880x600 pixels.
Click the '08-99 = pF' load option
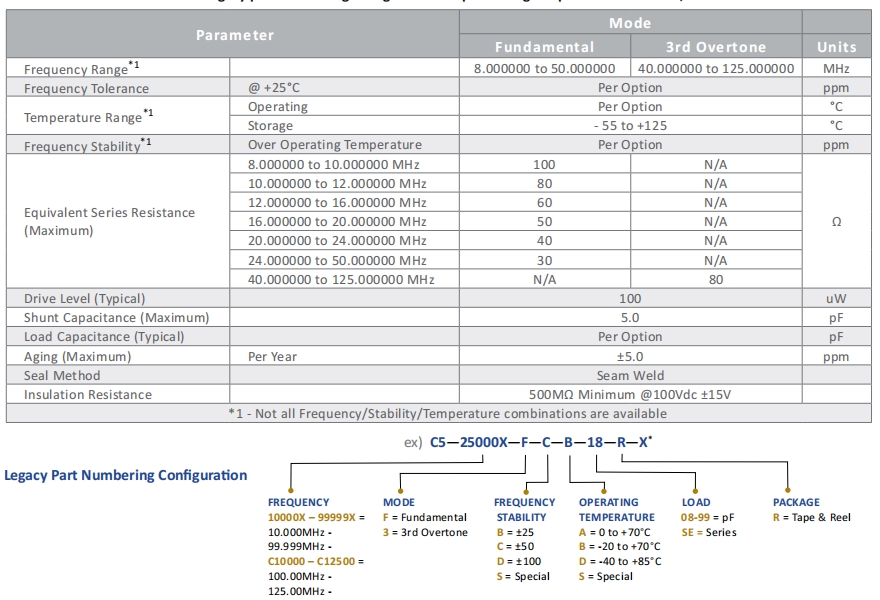[x=707, y=517]
